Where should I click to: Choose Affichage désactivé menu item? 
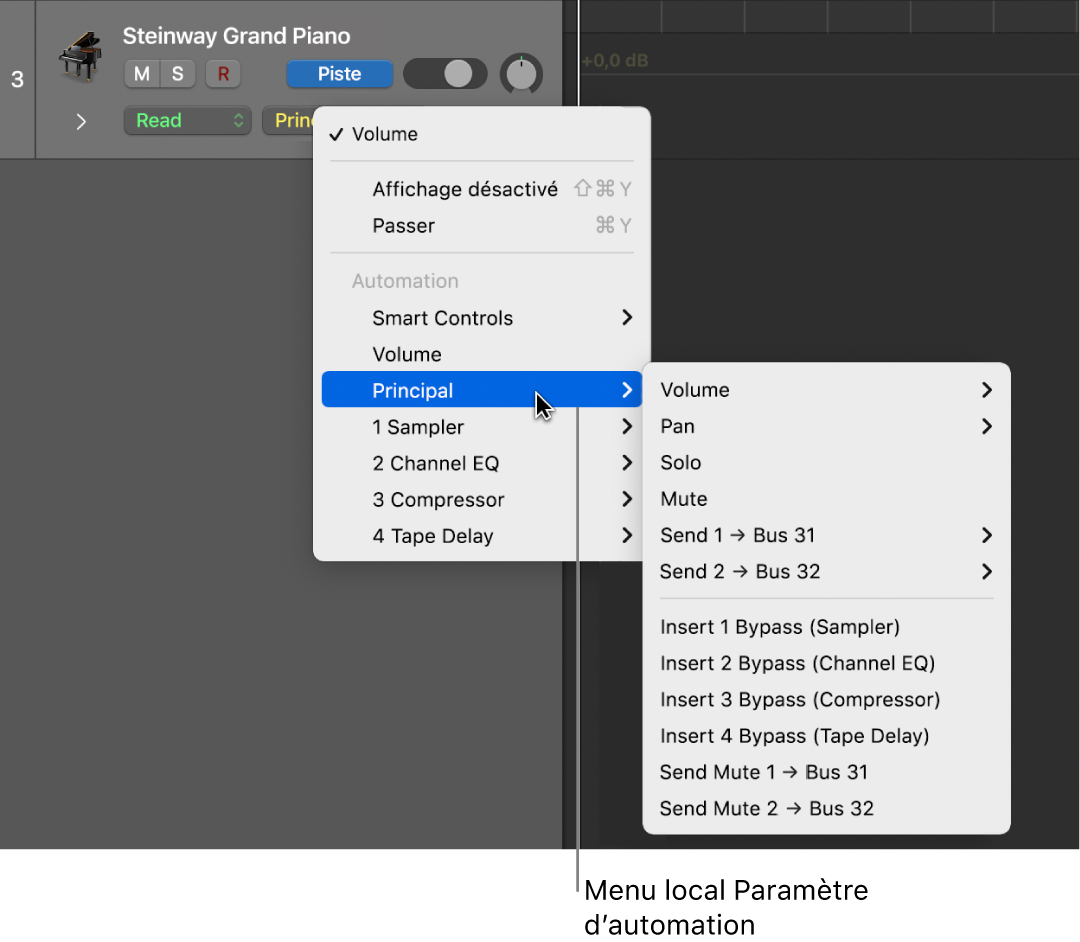[x=465, y=189]
